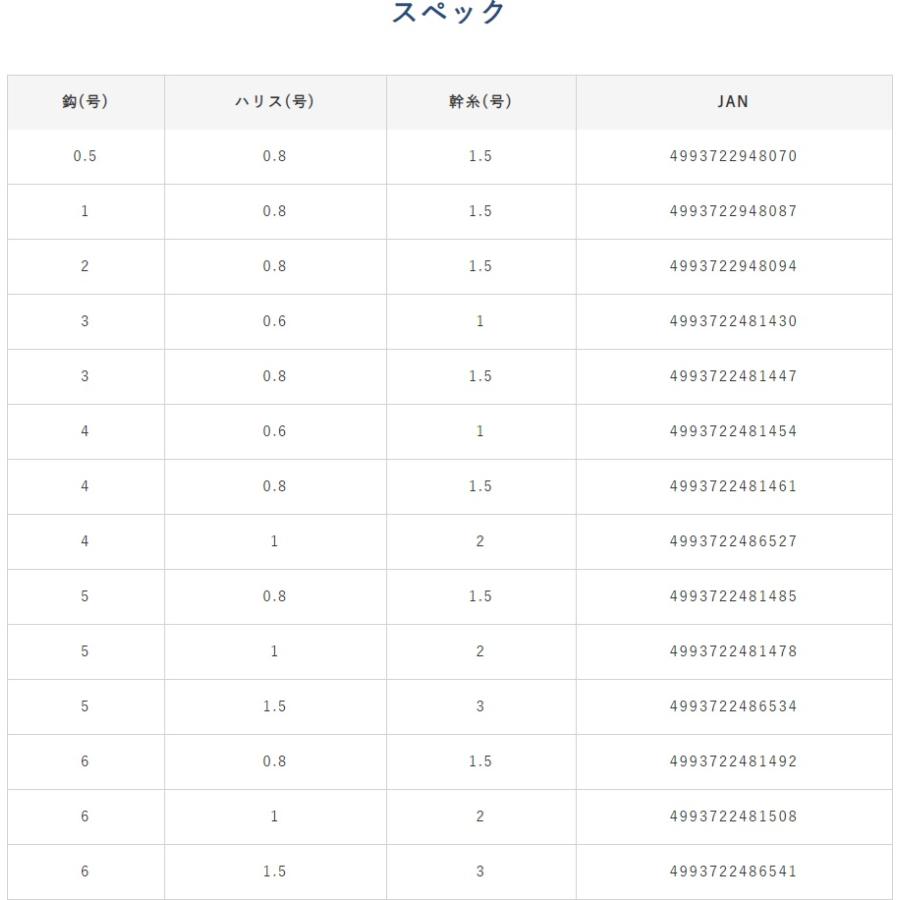The width and height of the screenshot is (900, 900).
Task: Click JAN code 4993722481461
Action: (733, 487)
